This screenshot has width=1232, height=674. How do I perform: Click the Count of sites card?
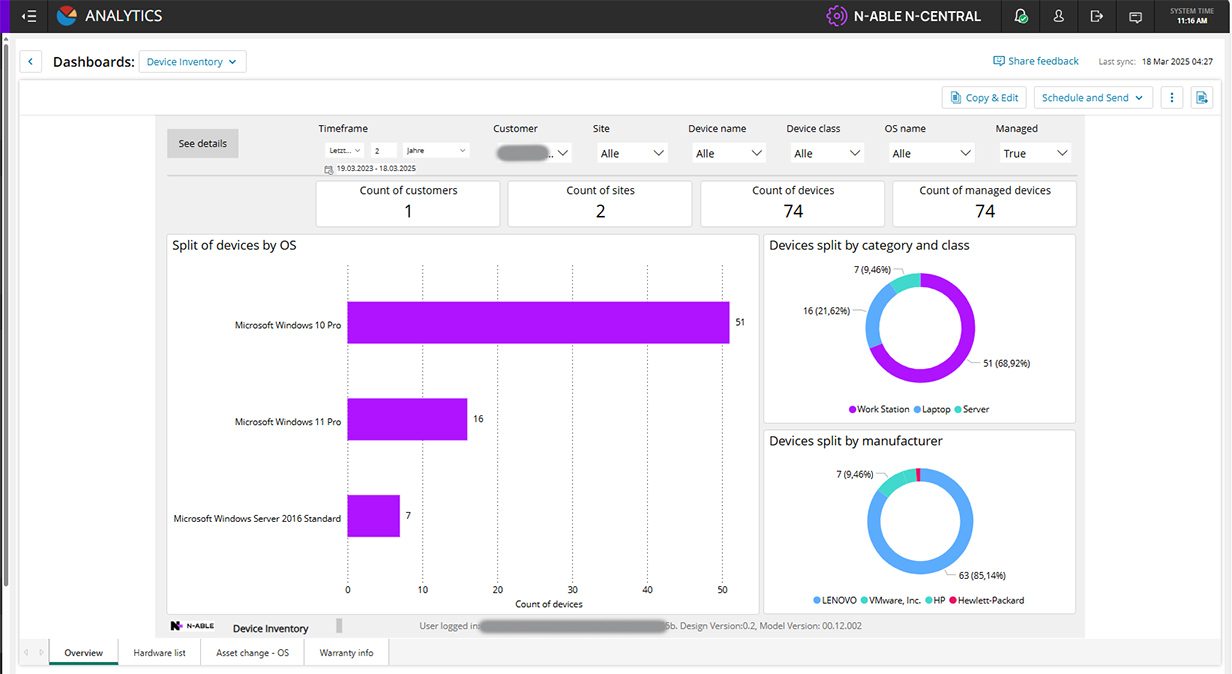tap(600, 203)
